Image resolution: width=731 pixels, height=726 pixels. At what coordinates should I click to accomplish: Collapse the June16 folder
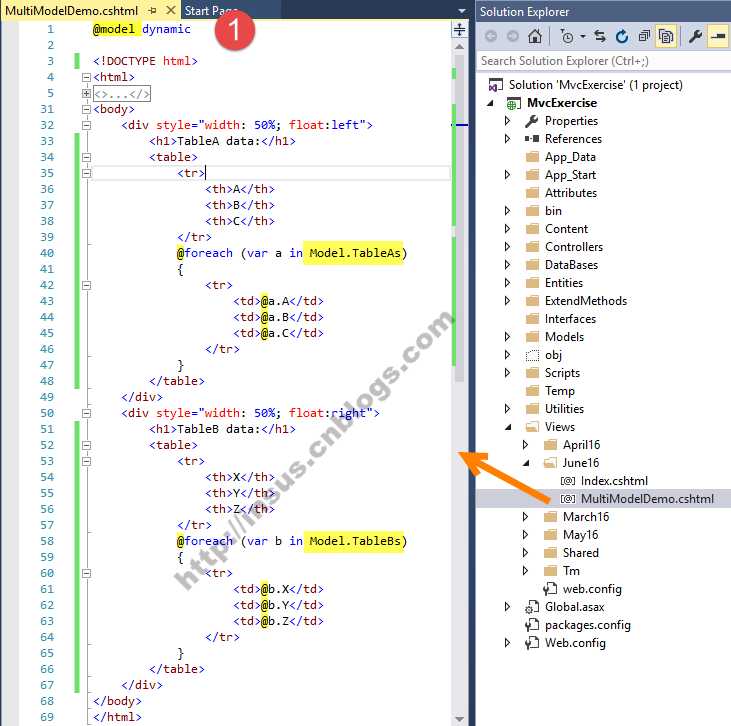(526, 463)
